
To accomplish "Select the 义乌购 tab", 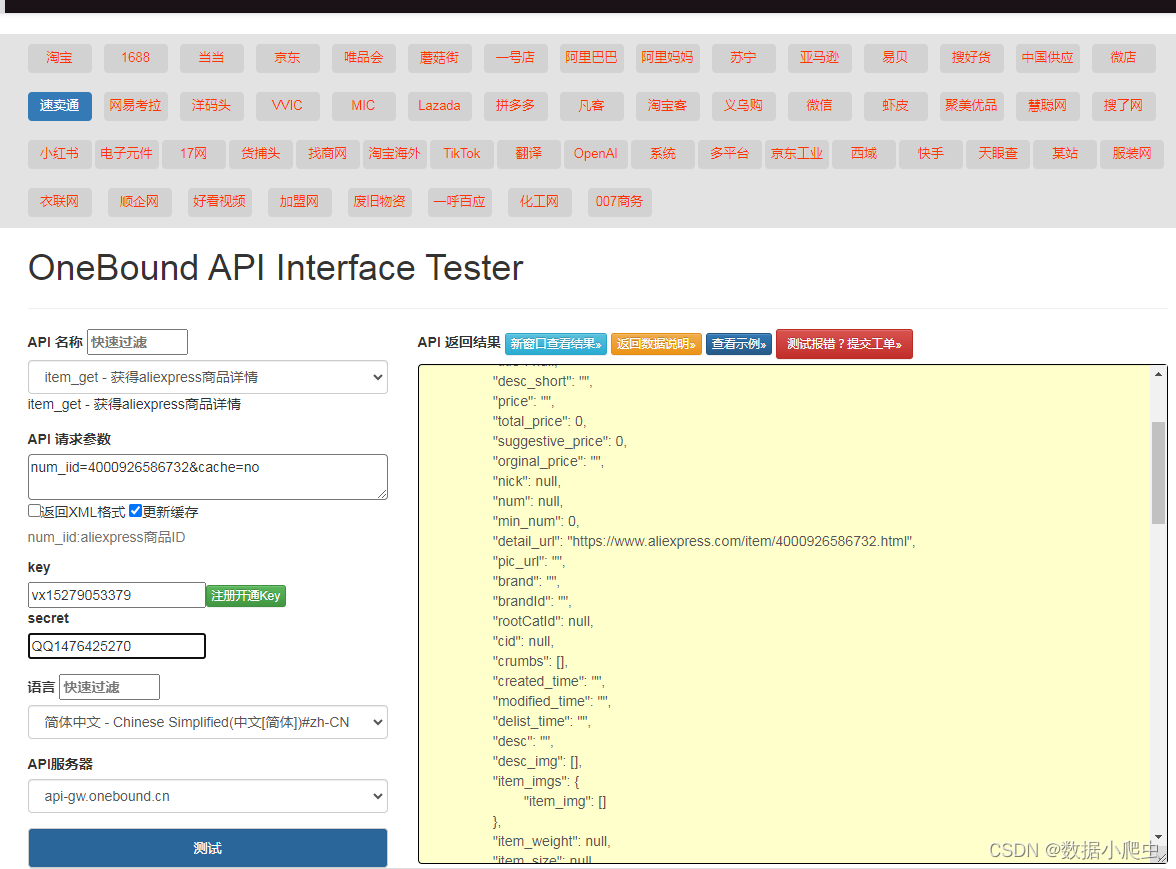I will point(743,106).
